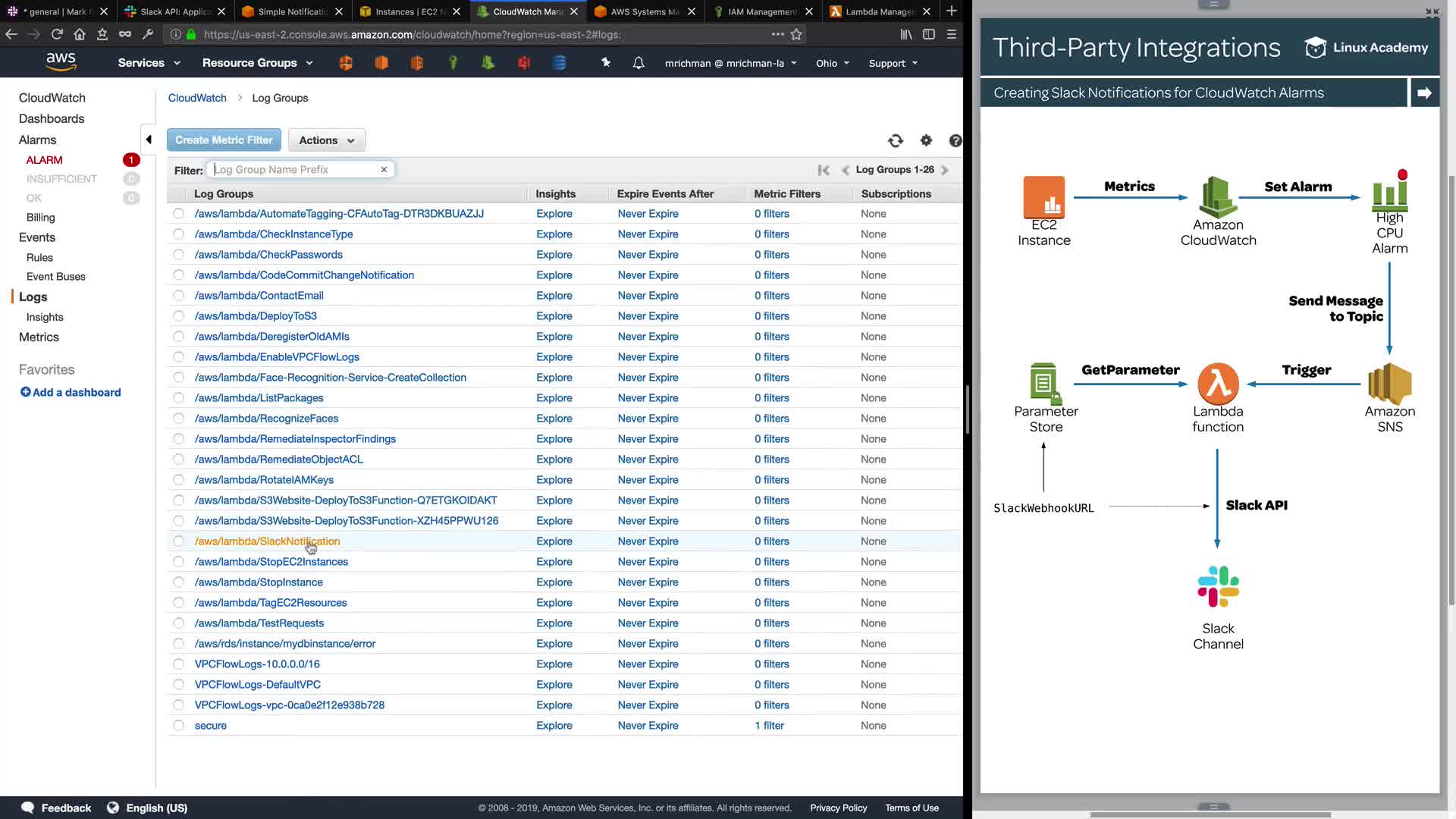Screen dimensions: 1456x819
Task: Switch to the Lambda Management browser tab
Action: 880,11
